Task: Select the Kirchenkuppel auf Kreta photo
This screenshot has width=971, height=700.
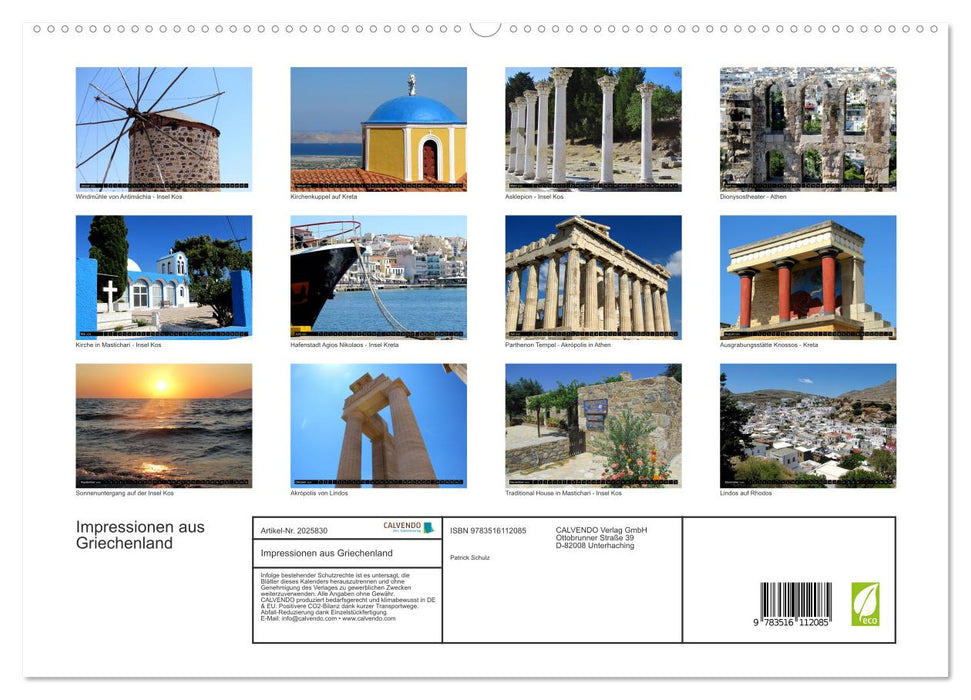Action: 379,128
